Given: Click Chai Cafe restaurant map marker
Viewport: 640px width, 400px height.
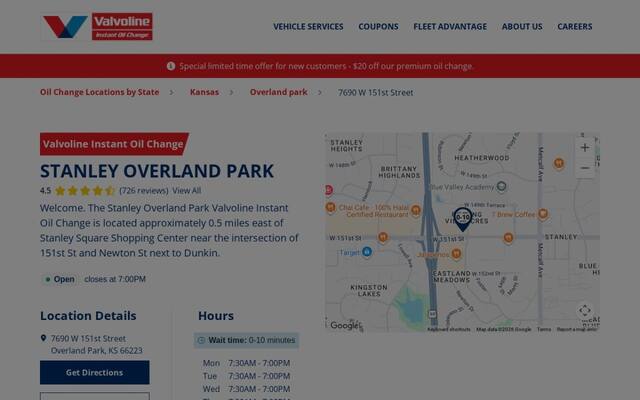Looking at the screenshot, I should pos(416,211).
